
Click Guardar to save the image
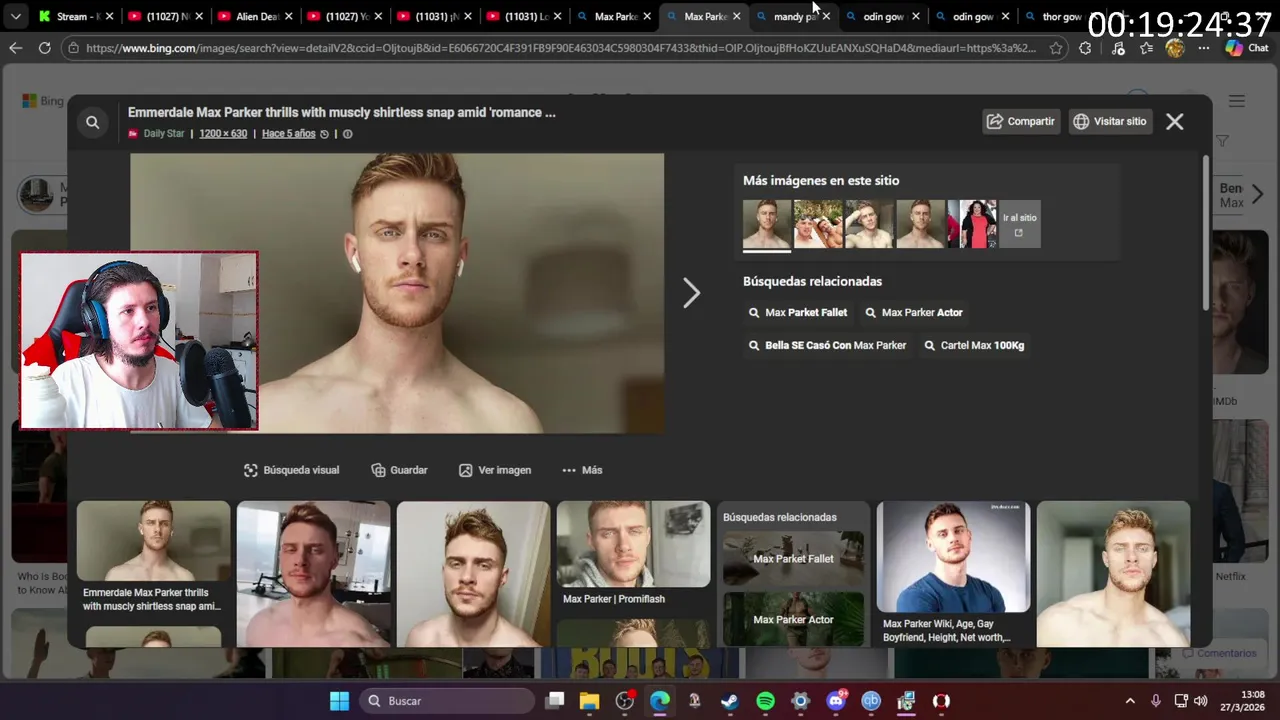[x=399, y=470]
